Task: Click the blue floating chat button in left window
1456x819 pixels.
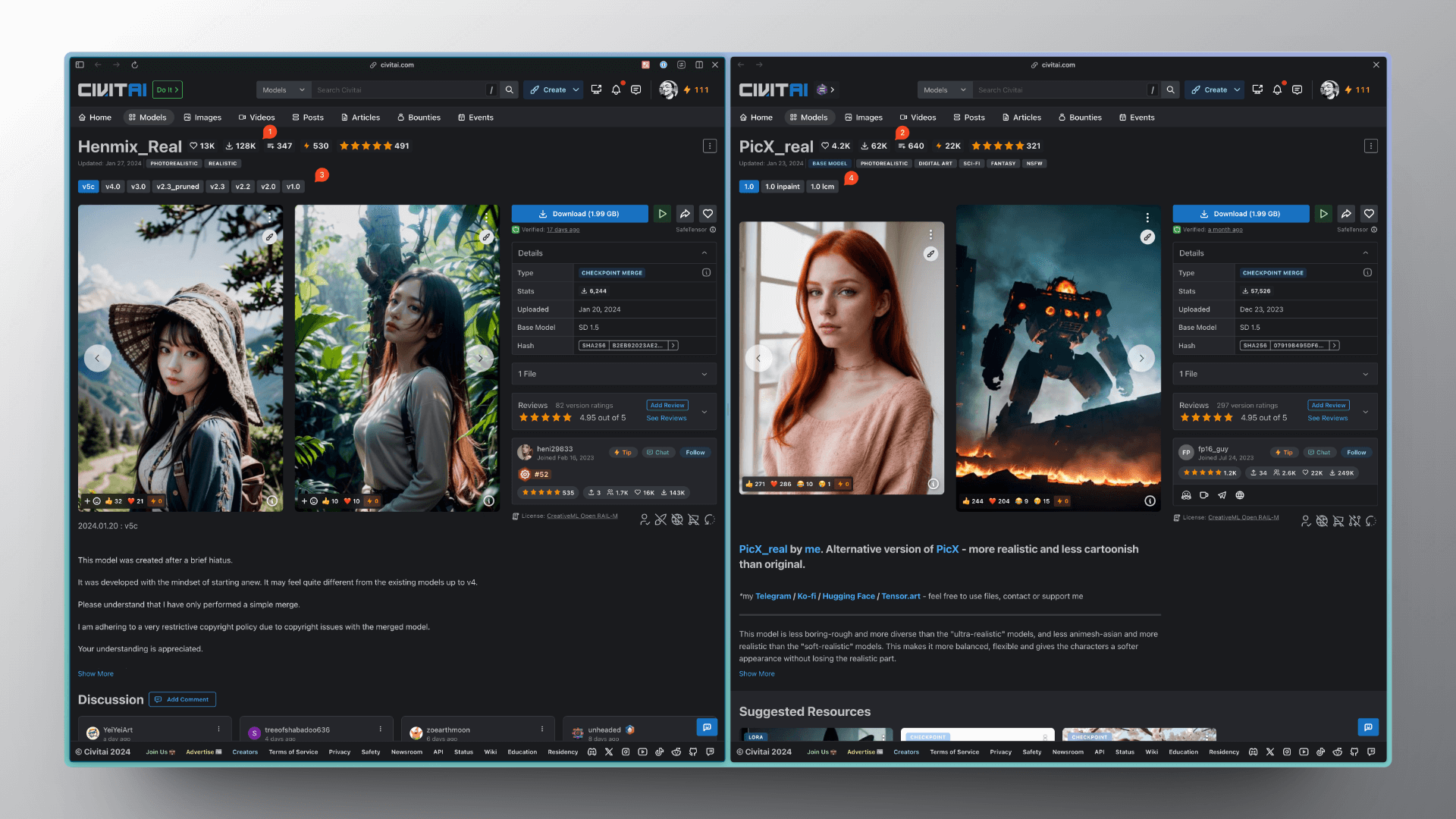Action: (707, 727)
